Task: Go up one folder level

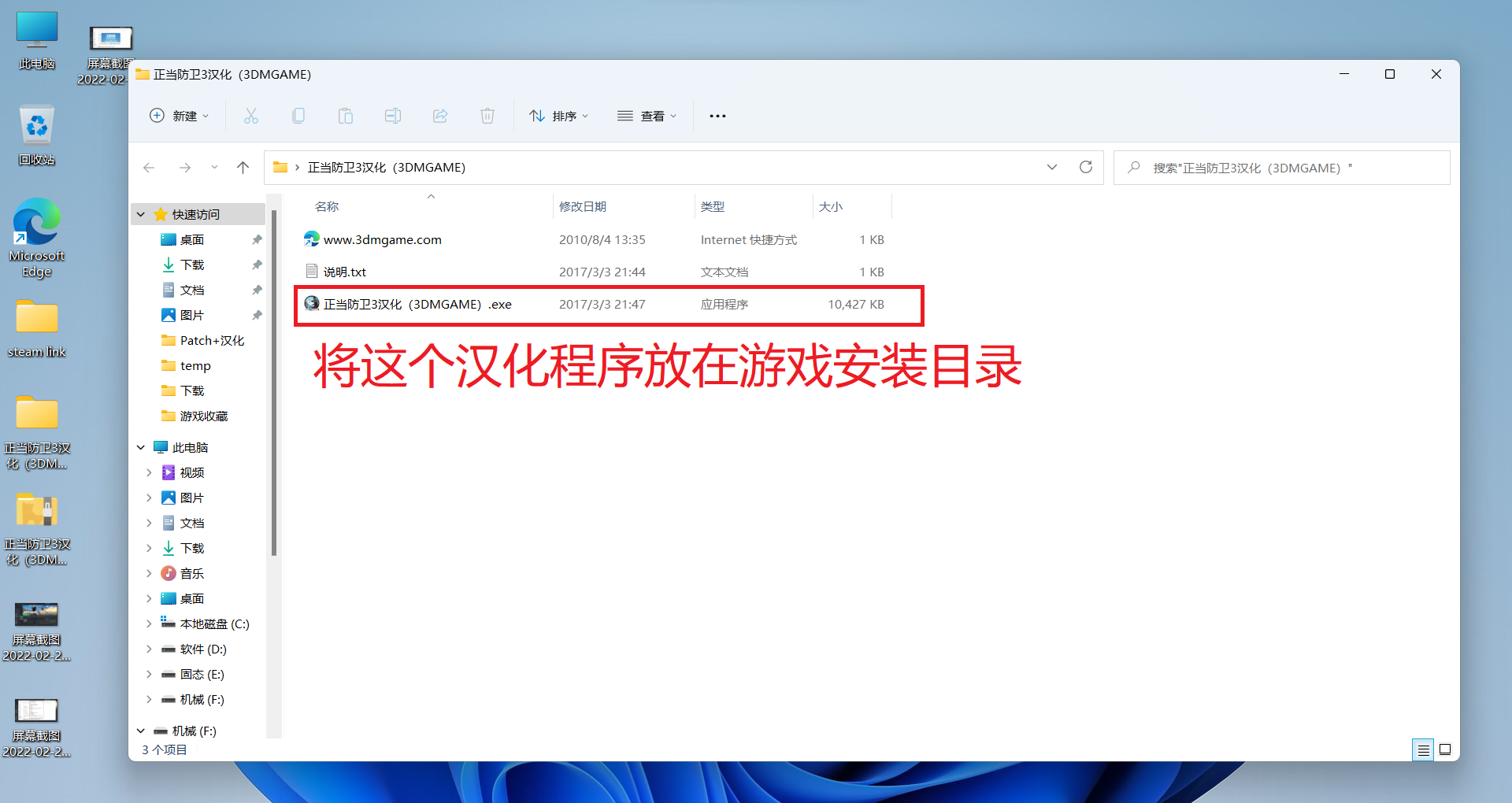Action: tap(243, 168)
